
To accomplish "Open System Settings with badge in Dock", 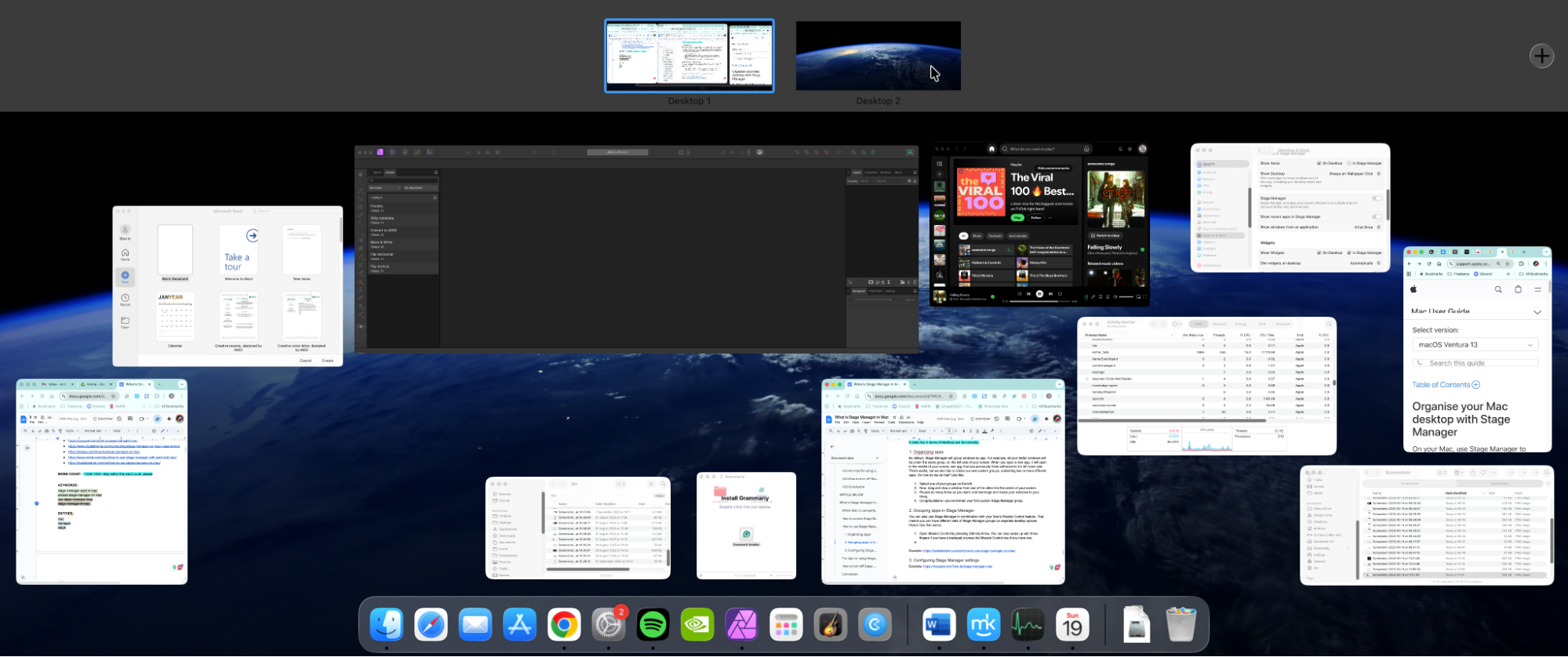I will [x=609, y=625].
